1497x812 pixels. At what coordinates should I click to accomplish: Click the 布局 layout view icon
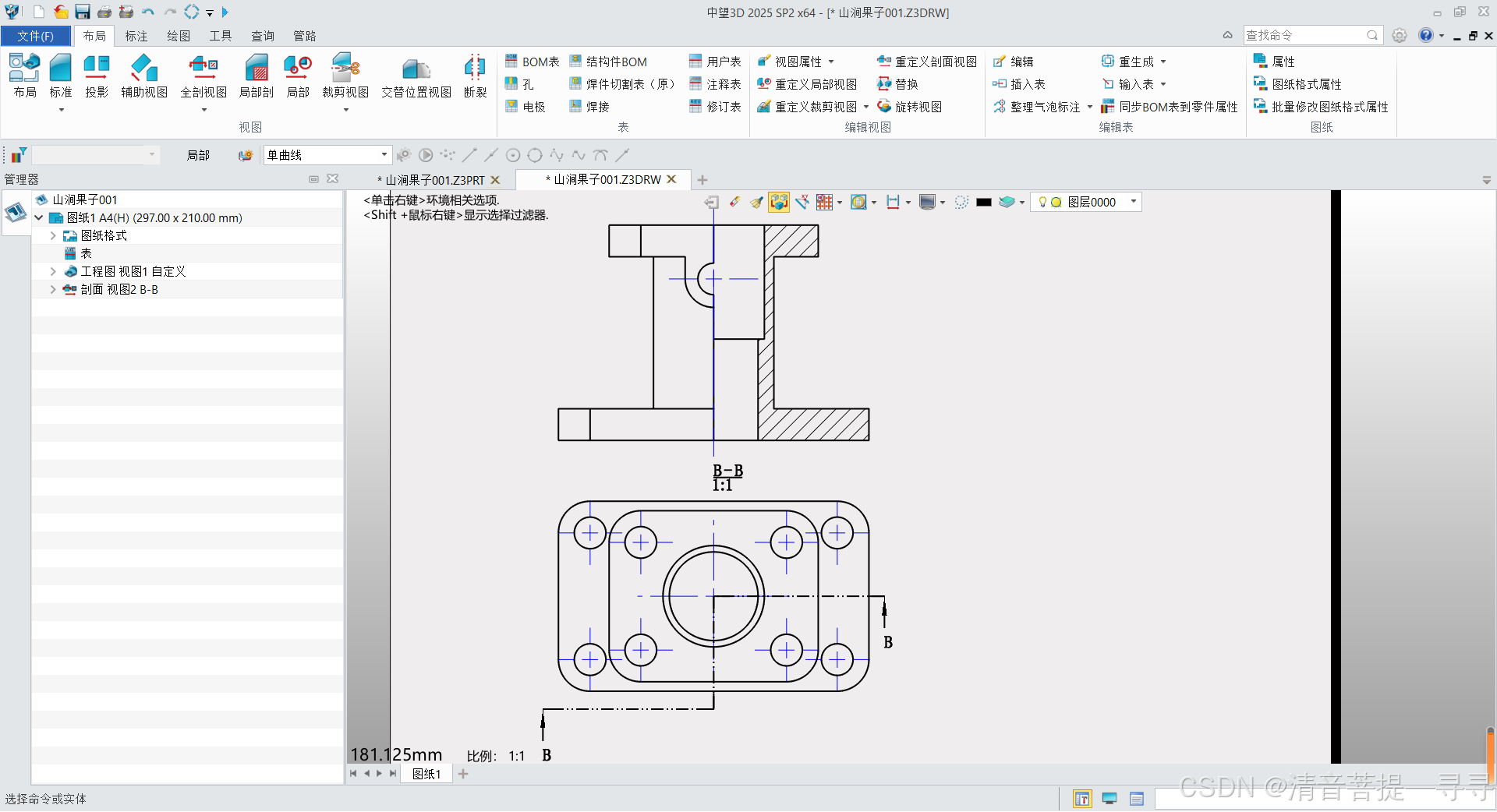[x=25, y=76]
